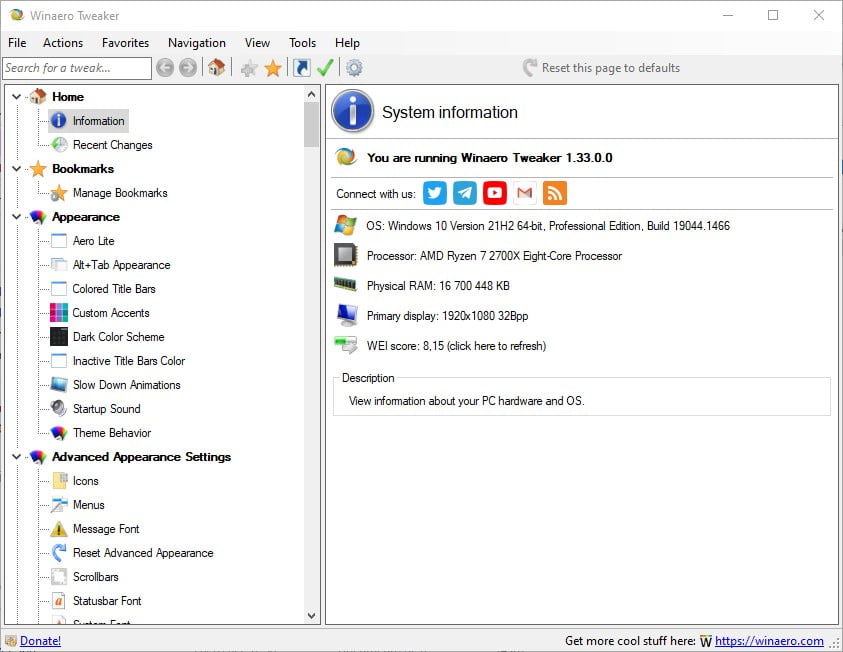Click the Processor AMD Ryzen text

tap(494, 256)
